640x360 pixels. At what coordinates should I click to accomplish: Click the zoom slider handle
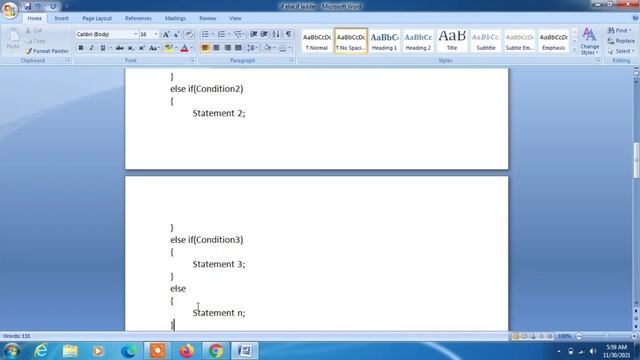[607, 336]
